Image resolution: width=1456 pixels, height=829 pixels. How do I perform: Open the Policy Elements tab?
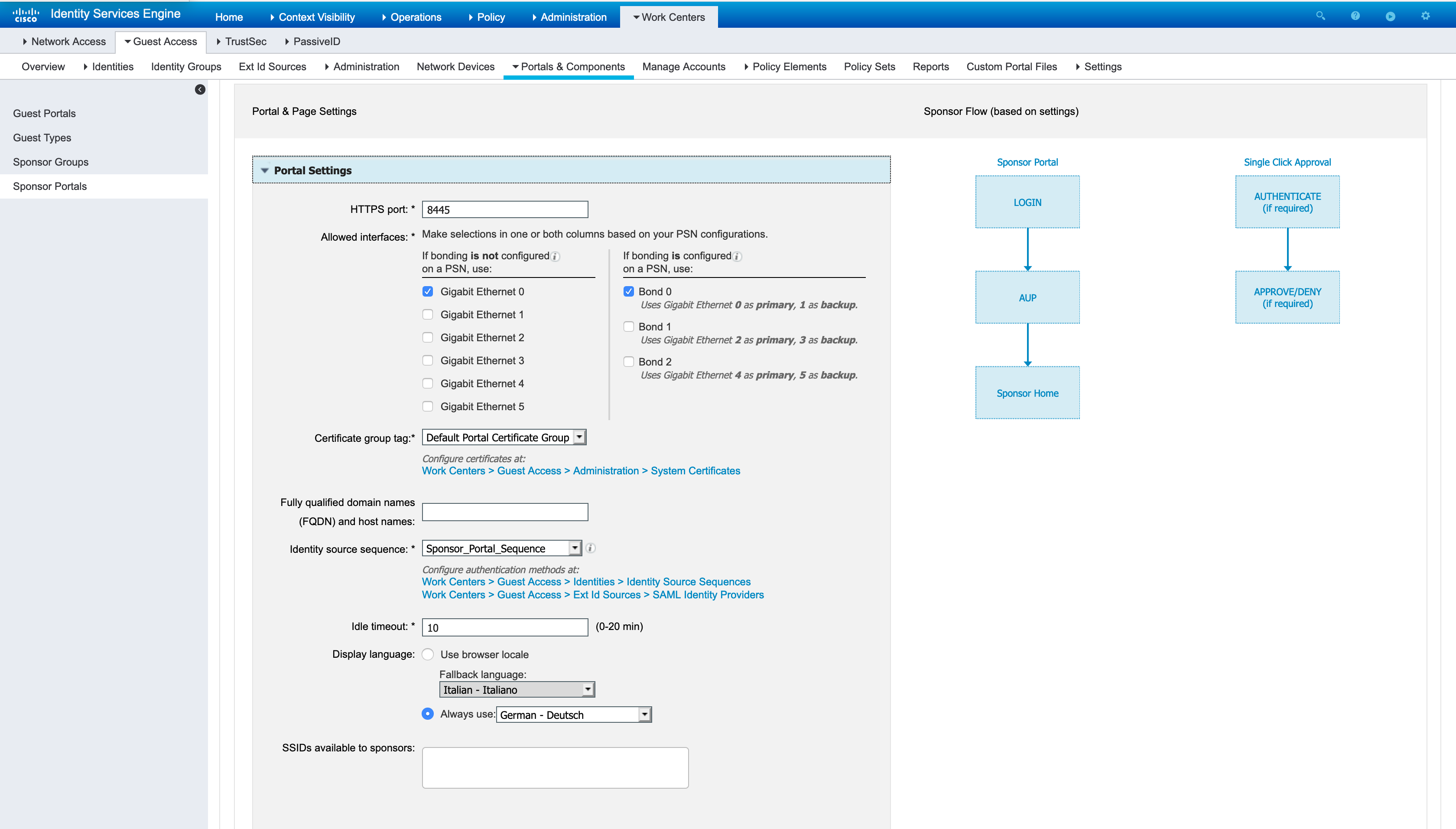[785, 67]
